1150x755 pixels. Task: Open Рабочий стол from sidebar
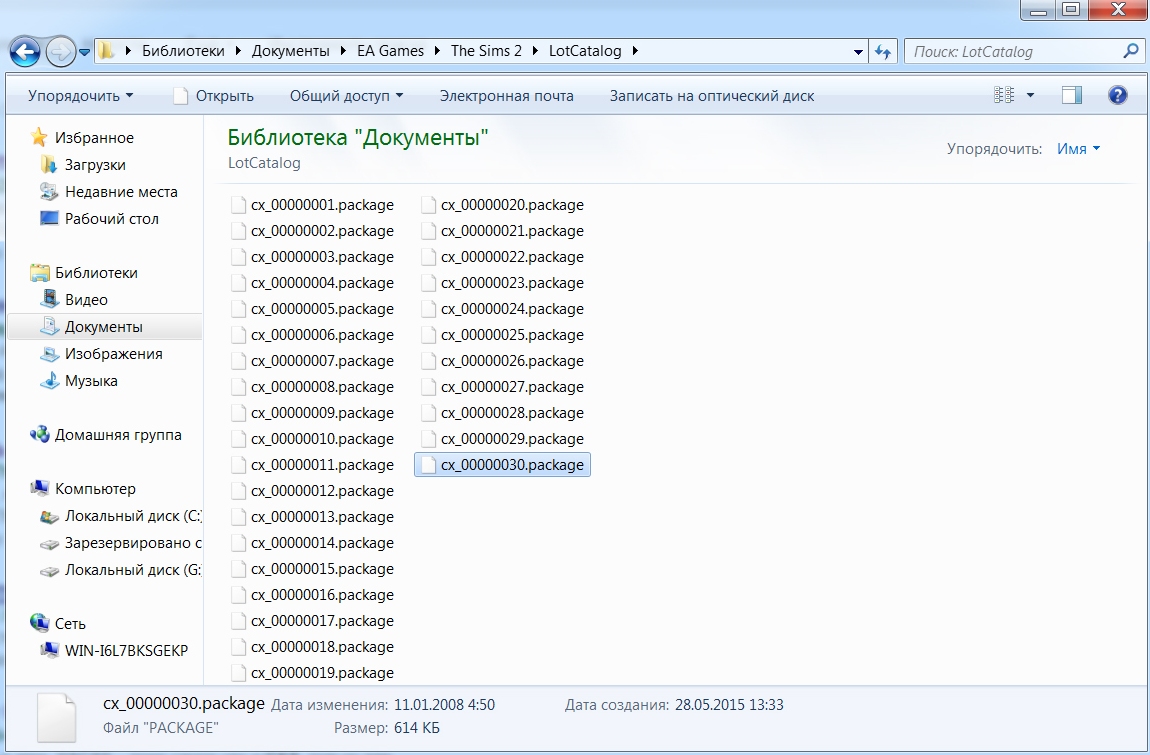tap(111, 219)
